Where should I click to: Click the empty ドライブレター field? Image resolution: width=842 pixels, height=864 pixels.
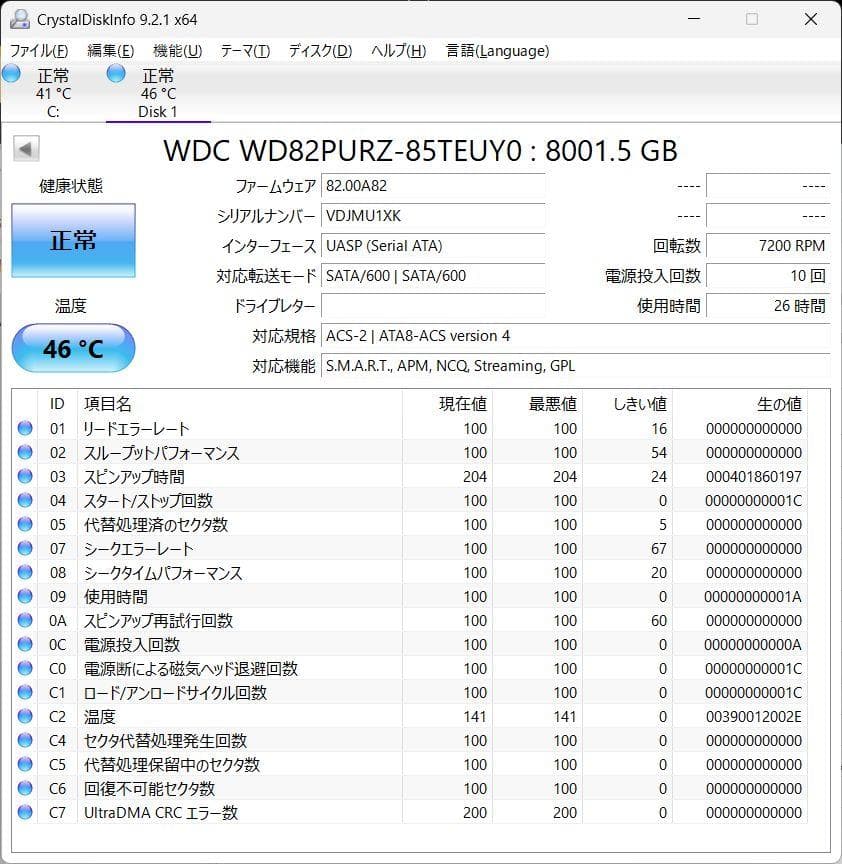(x=433, y=305)
